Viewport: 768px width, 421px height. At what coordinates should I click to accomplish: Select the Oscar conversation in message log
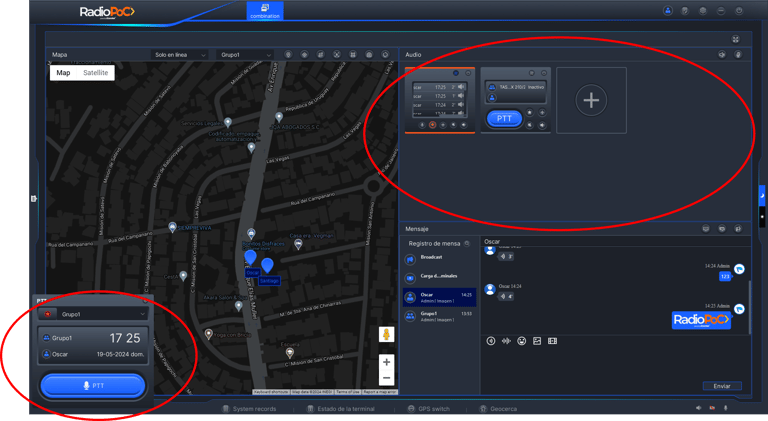click(x=439, y=297)
